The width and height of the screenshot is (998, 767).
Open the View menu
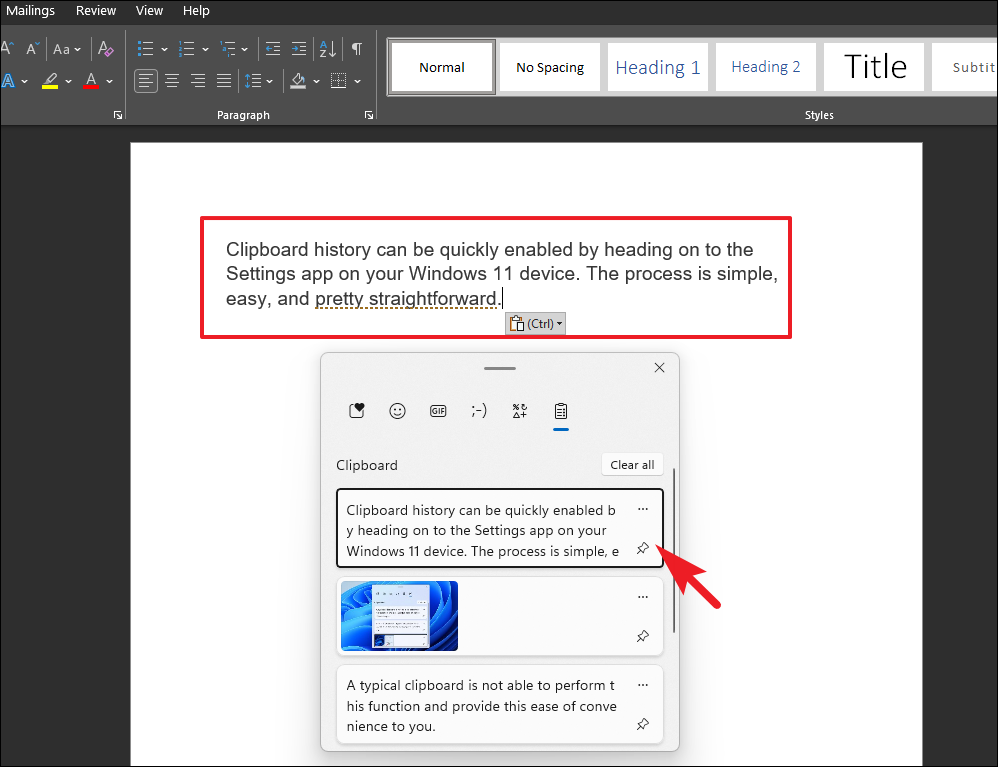coord(149,11)
